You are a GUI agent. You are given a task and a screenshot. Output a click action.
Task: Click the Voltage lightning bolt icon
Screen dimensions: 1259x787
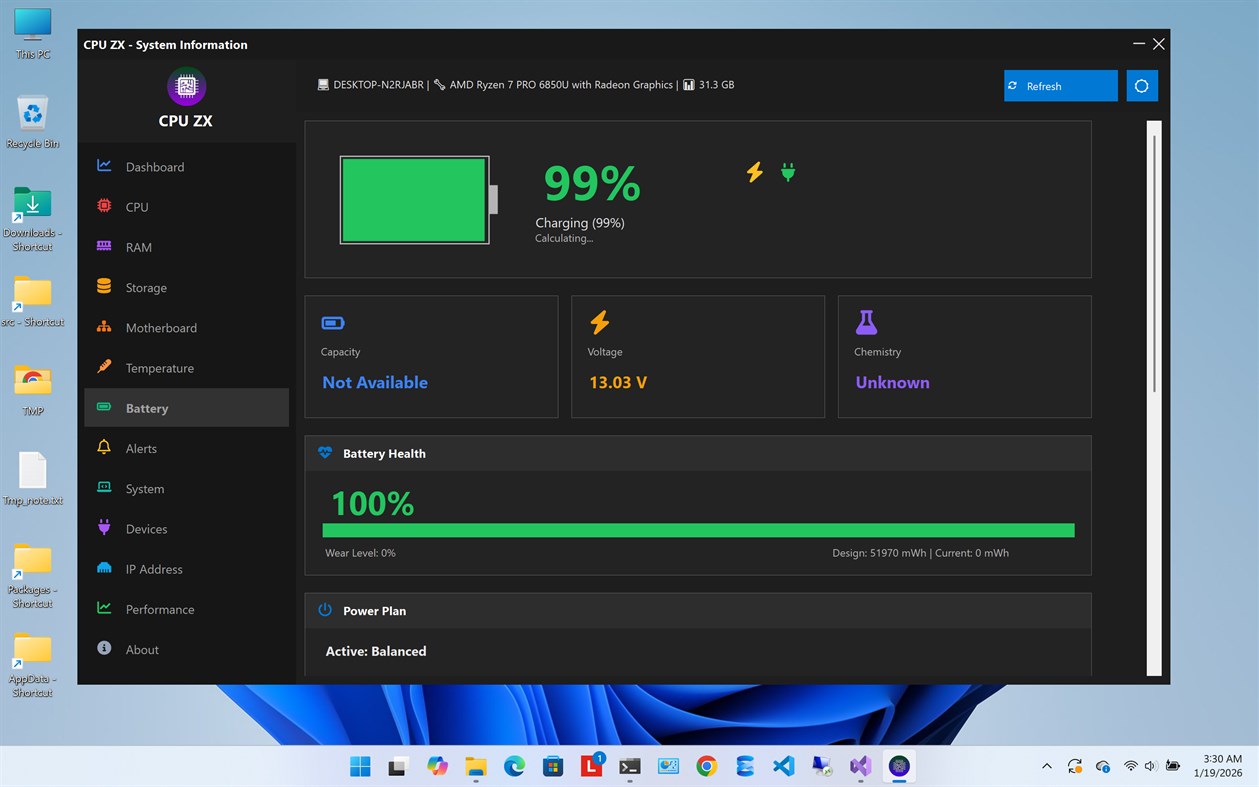pos(600,322)
